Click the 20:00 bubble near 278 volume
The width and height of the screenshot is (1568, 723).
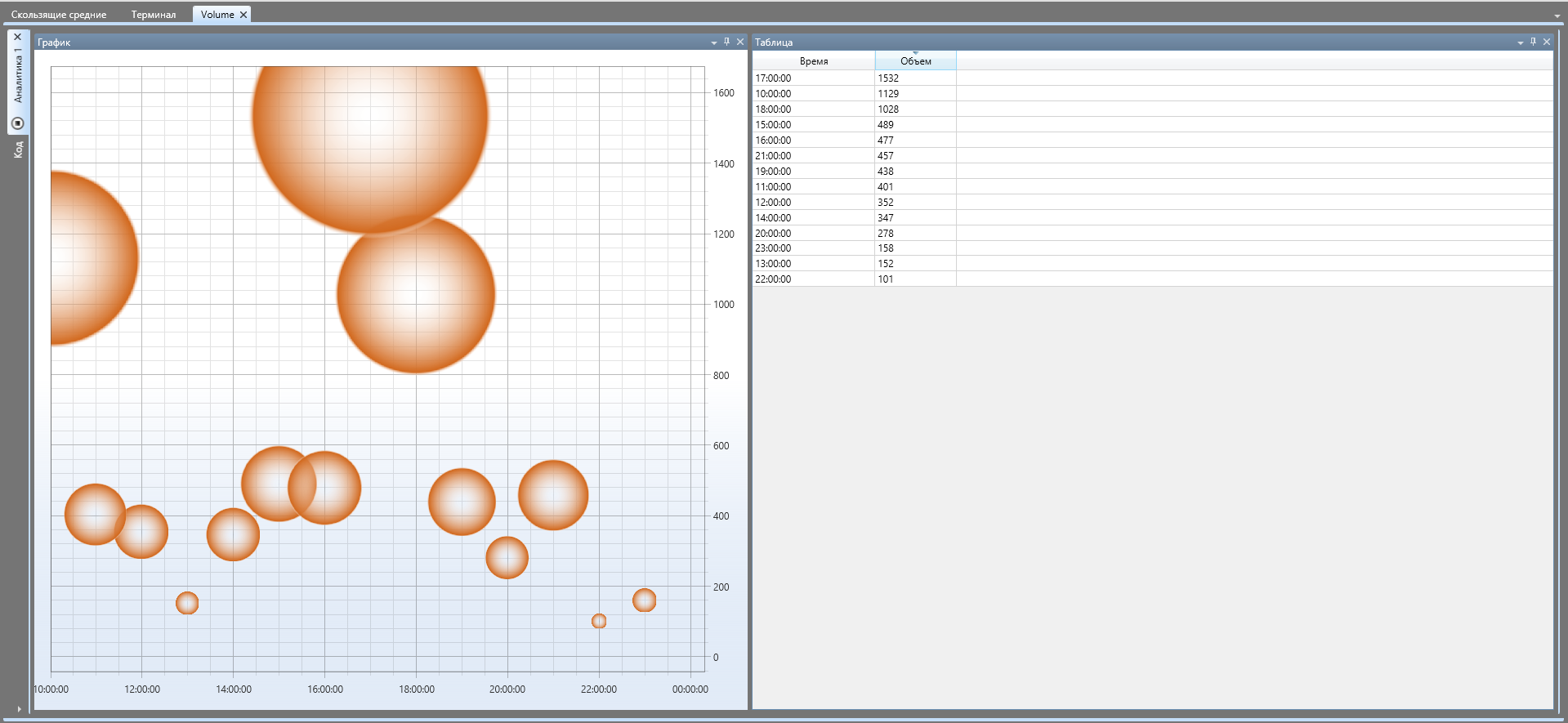(x=507, y=558)
